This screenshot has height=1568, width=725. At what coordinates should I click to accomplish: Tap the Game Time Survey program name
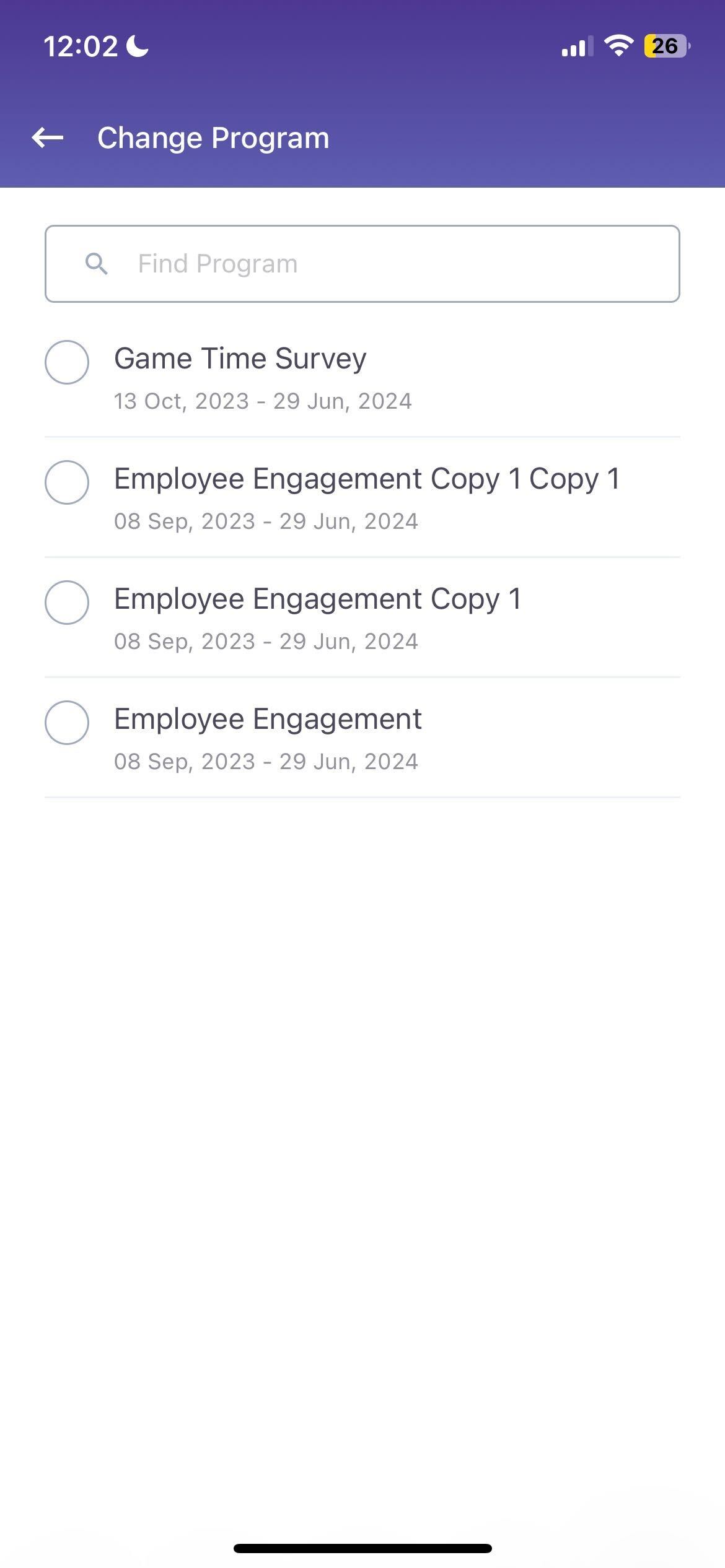[240, 359]
